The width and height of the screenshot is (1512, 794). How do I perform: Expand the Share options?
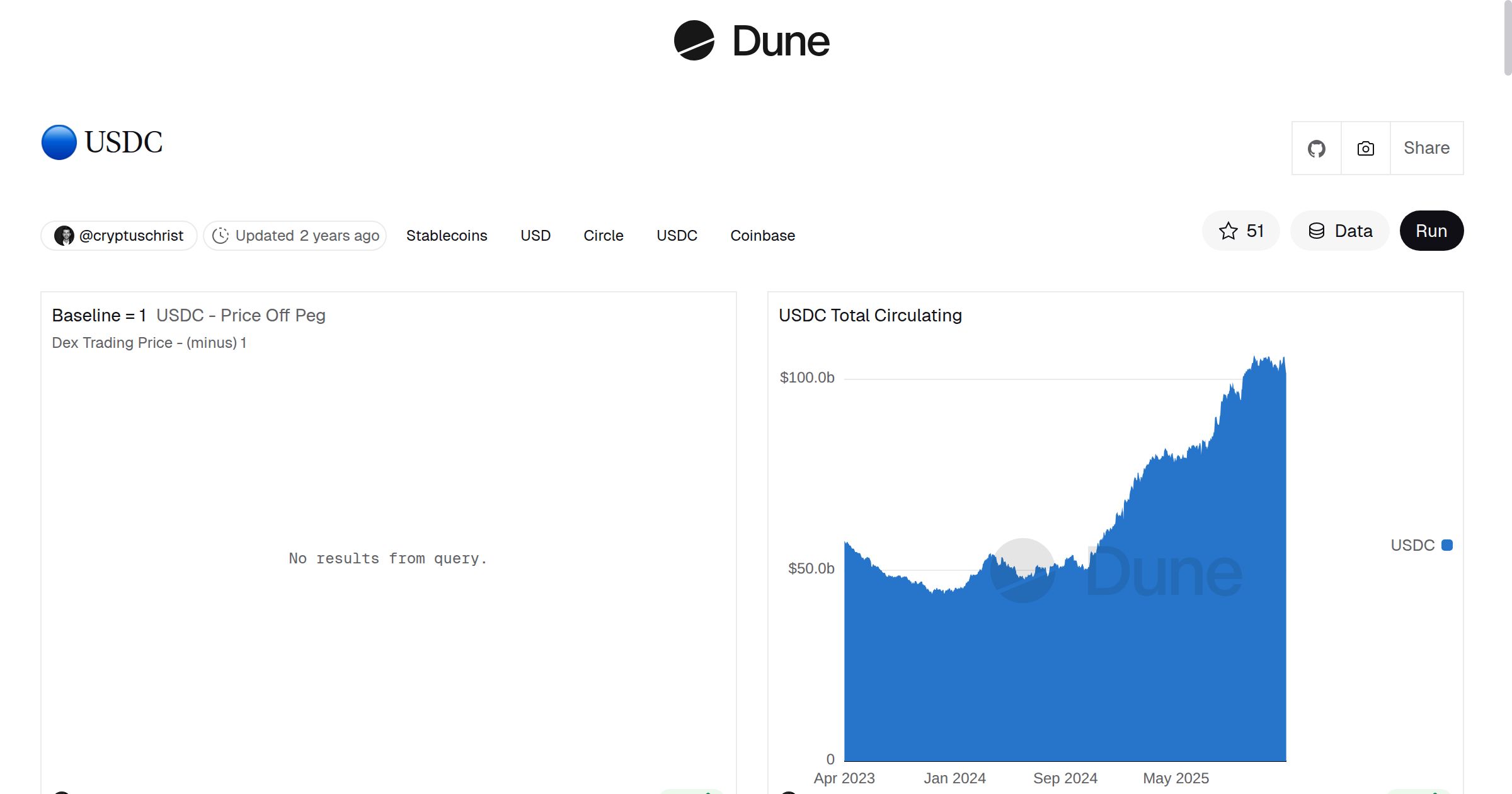[x=1426, y=148]
